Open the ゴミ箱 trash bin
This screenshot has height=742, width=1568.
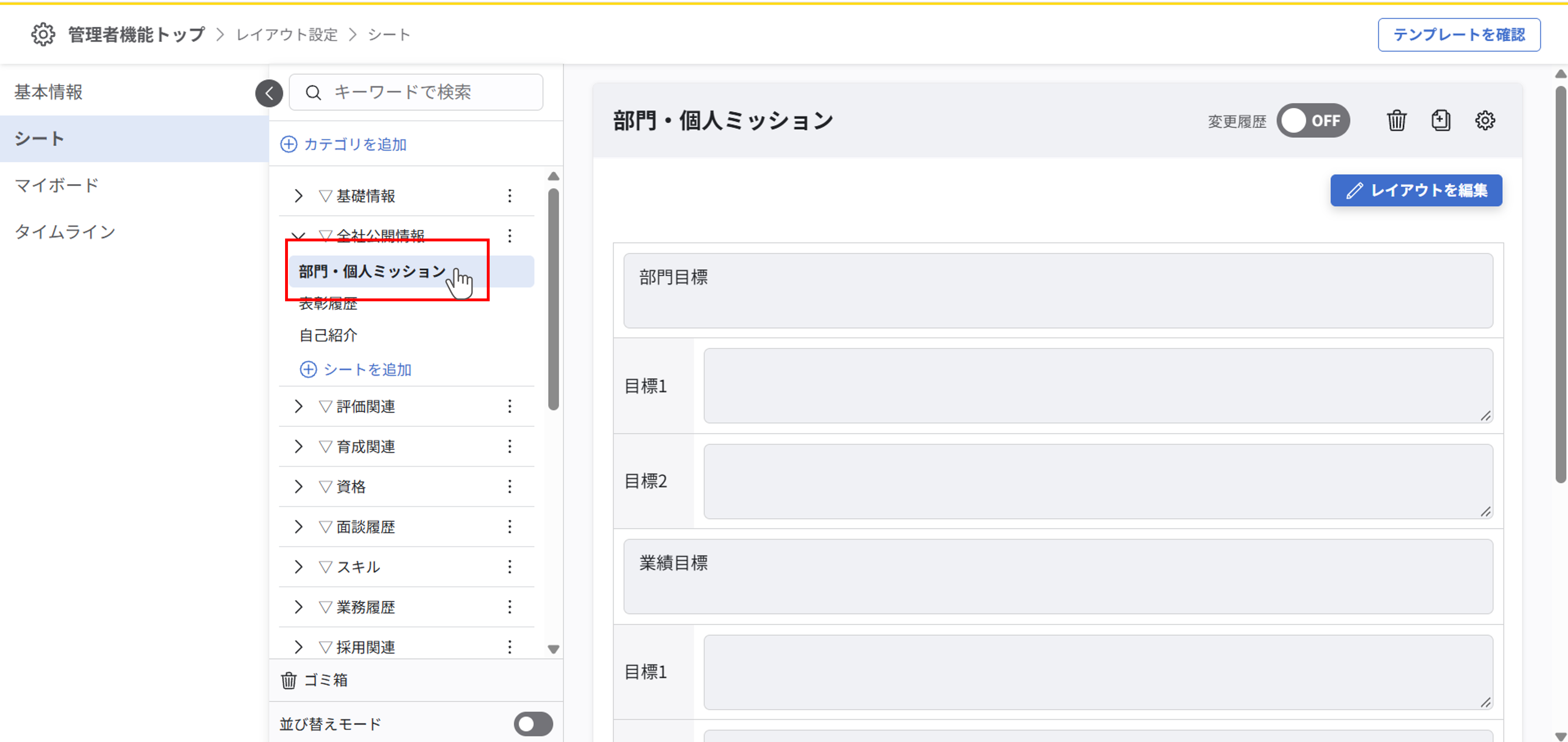tap(314, 680)
